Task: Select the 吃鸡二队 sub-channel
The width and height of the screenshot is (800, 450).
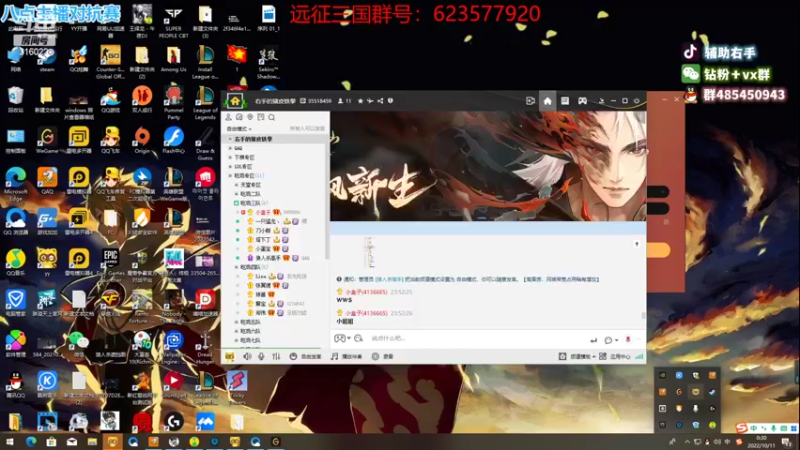Action: pyautogui.click(x=251, y=194)
